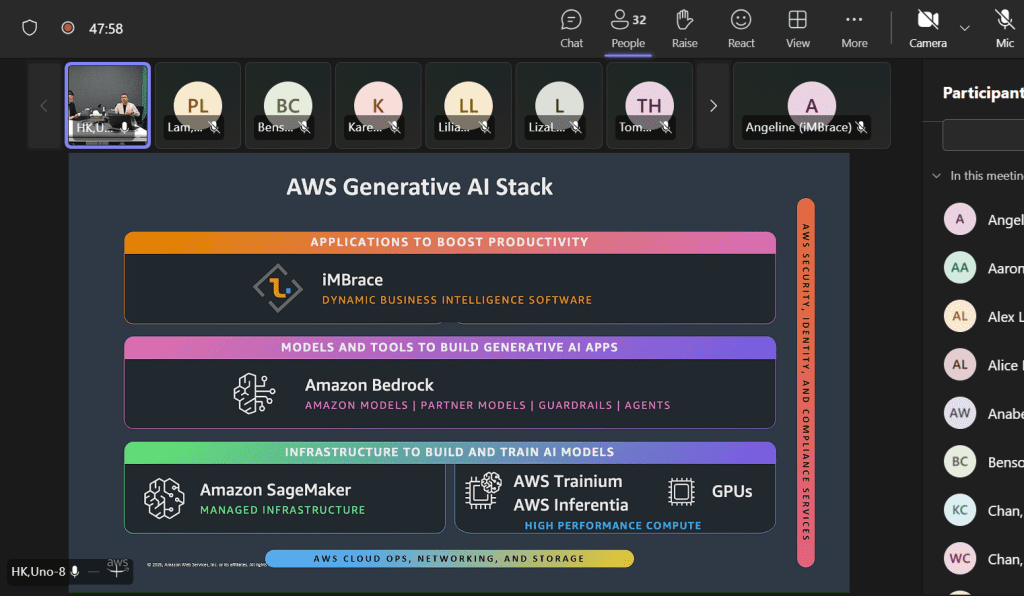Open the More actions menu
1024x596 pixels.
854,28
